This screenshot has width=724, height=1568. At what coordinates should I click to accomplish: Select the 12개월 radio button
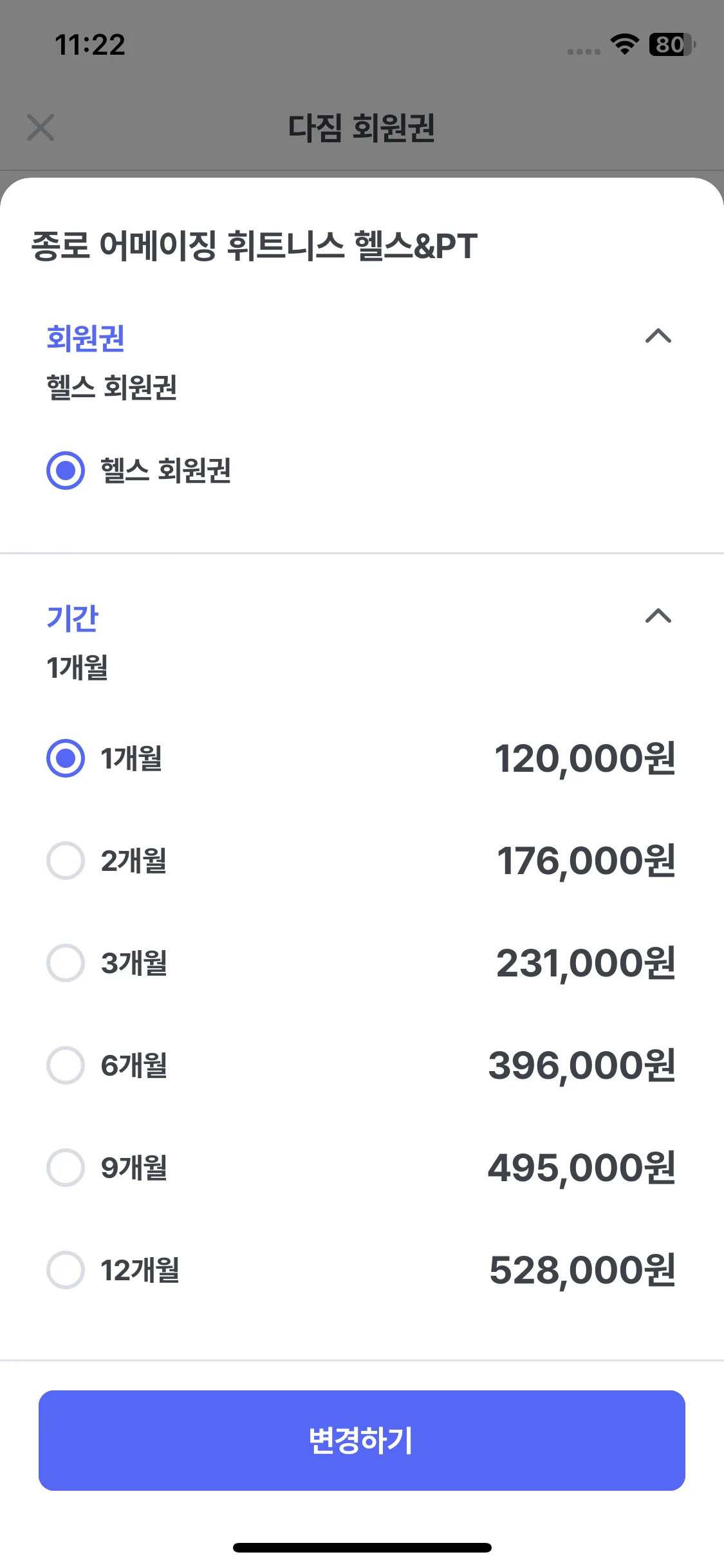66,1270
